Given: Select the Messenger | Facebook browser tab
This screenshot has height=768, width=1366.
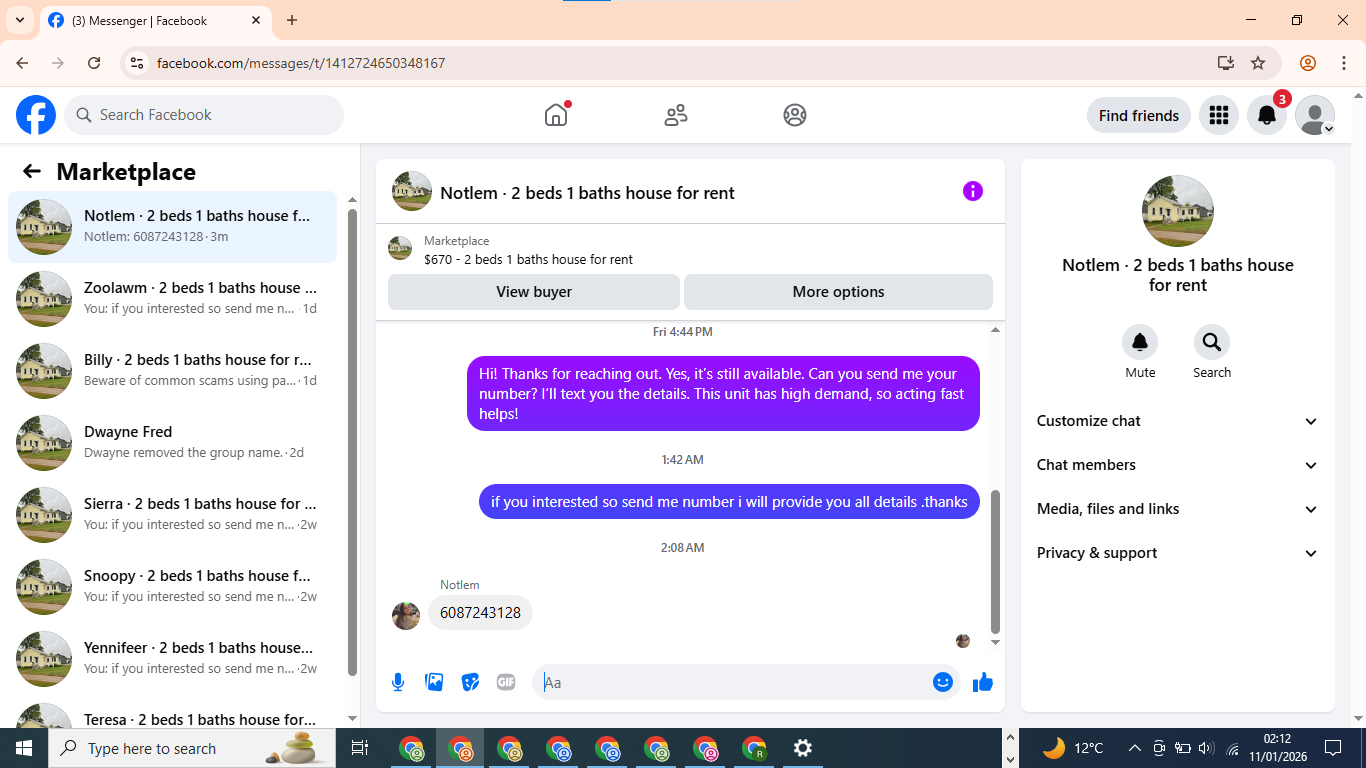Looking at the screenshot, I should coord(155,20).
